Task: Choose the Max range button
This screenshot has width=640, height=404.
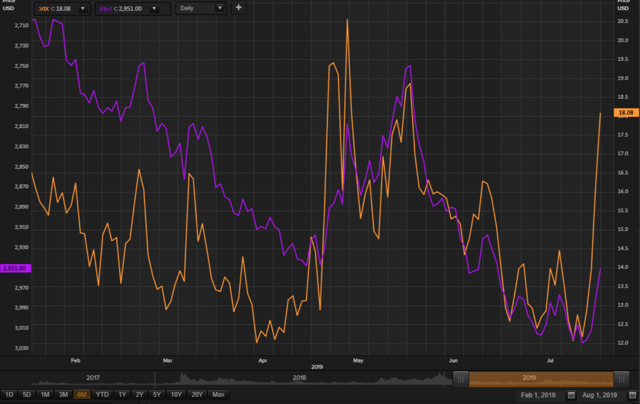Action: (218, 395)
